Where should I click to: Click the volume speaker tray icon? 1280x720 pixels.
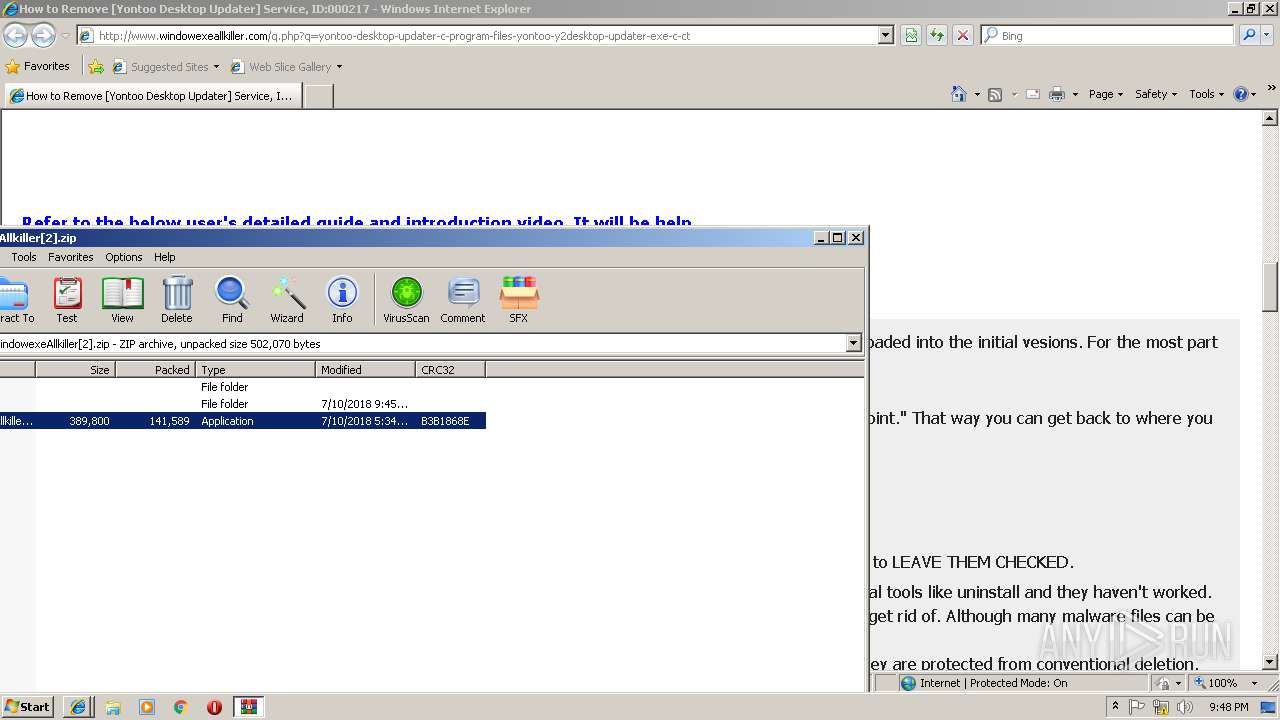[x=1185, y=707]
